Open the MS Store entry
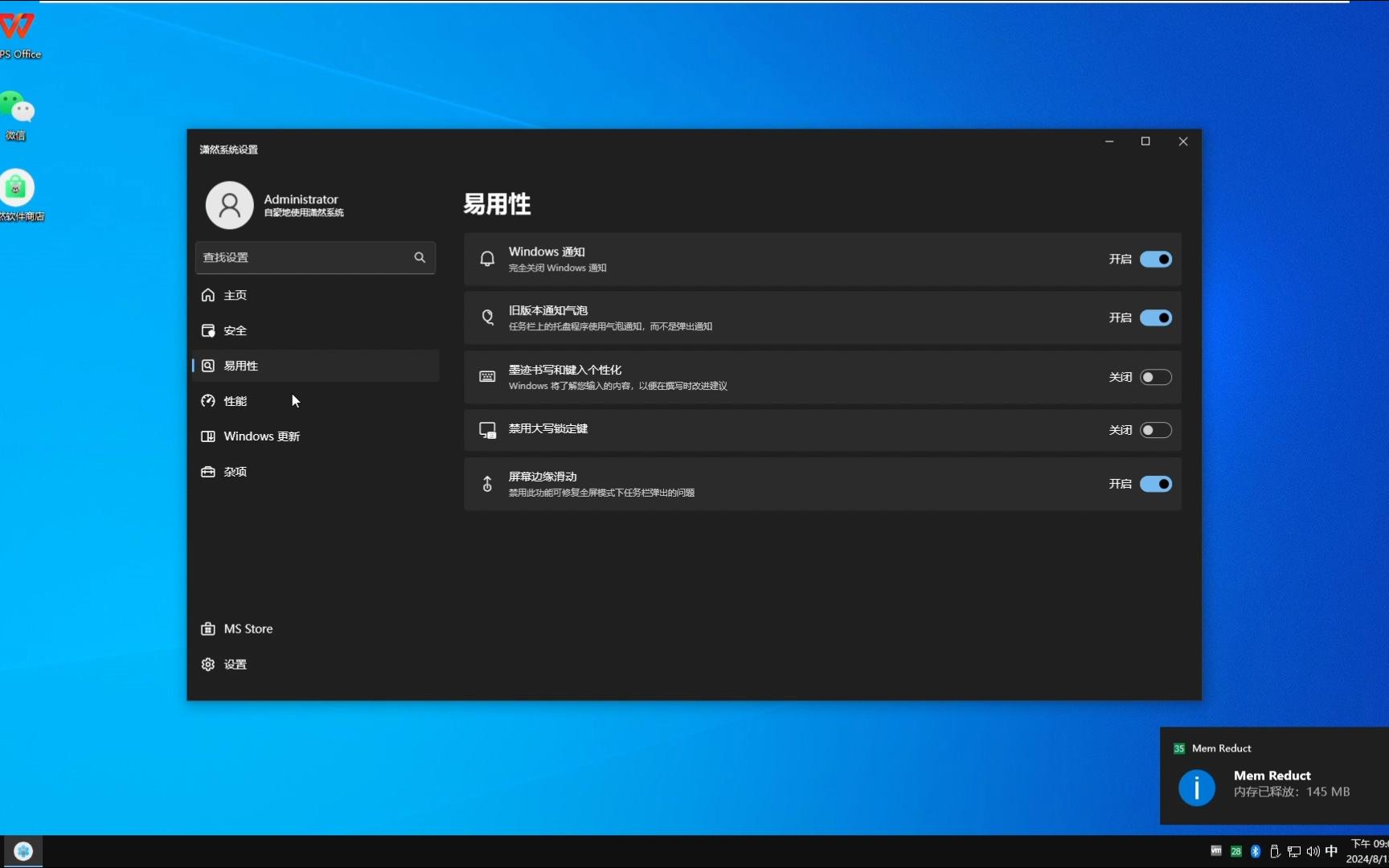Image resolution: width=1389 pixels, height=868 pixels. click(x=316, y=628)
